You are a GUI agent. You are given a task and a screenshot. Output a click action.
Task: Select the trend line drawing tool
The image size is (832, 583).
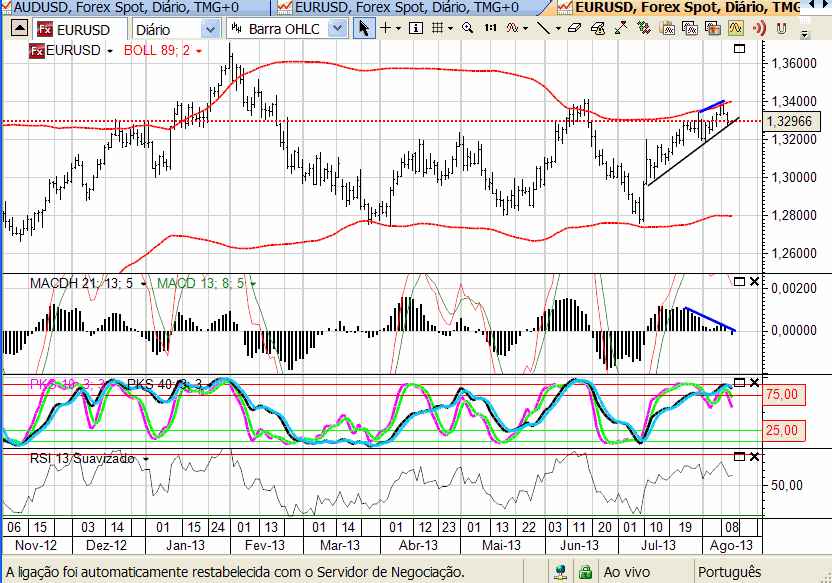coord(543,29)
